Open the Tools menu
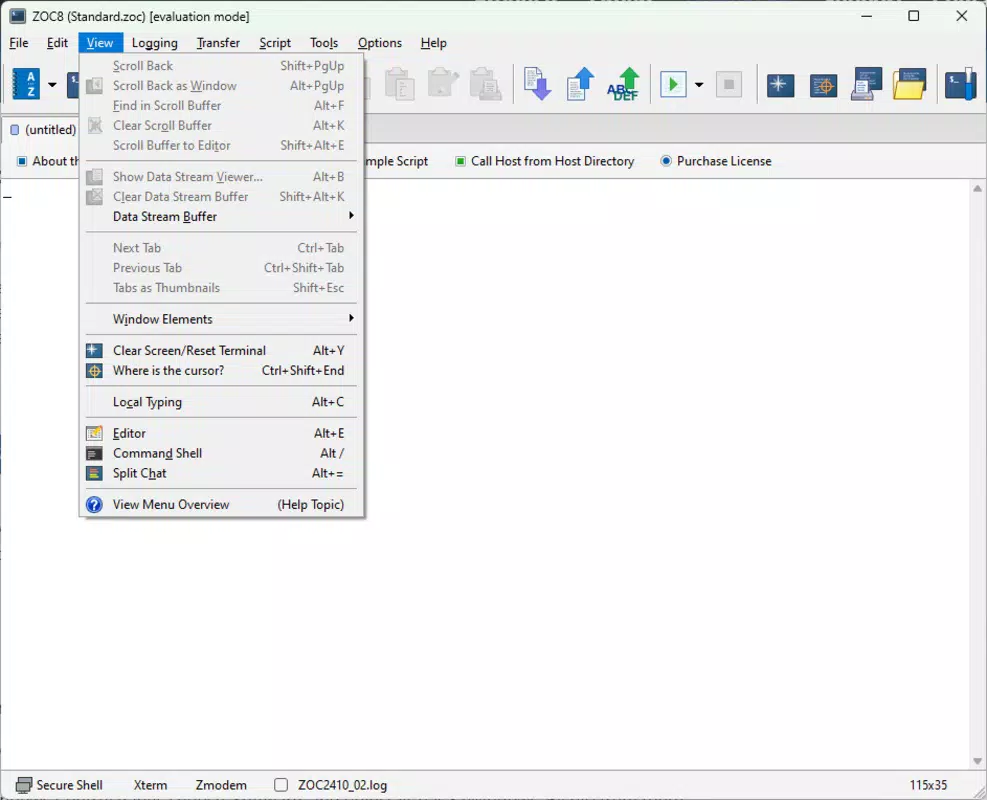Screen dimensions: 987x800 (324, 43)
